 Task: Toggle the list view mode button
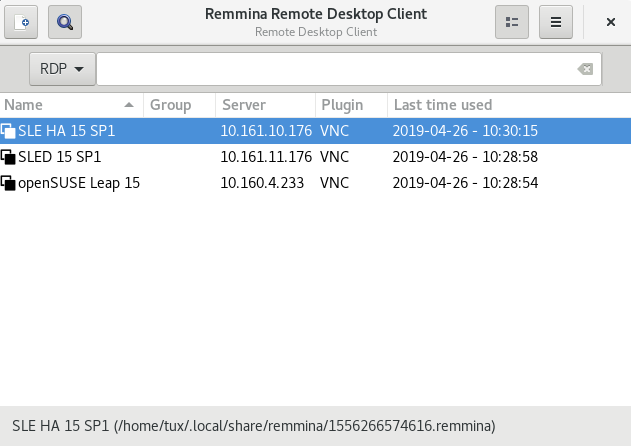(x=512, y=22)
